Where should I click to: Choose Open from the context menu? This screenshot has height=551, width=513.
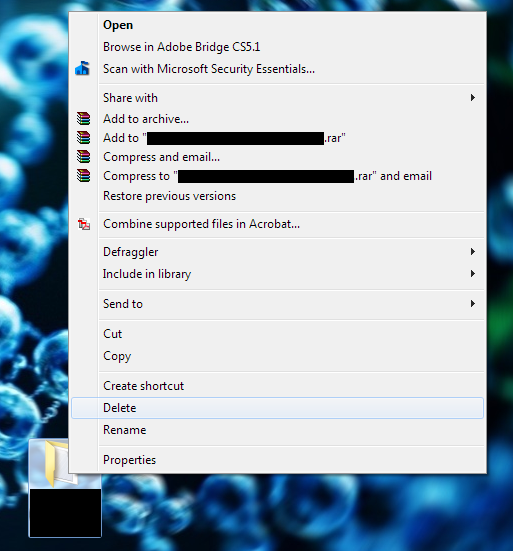278,25
